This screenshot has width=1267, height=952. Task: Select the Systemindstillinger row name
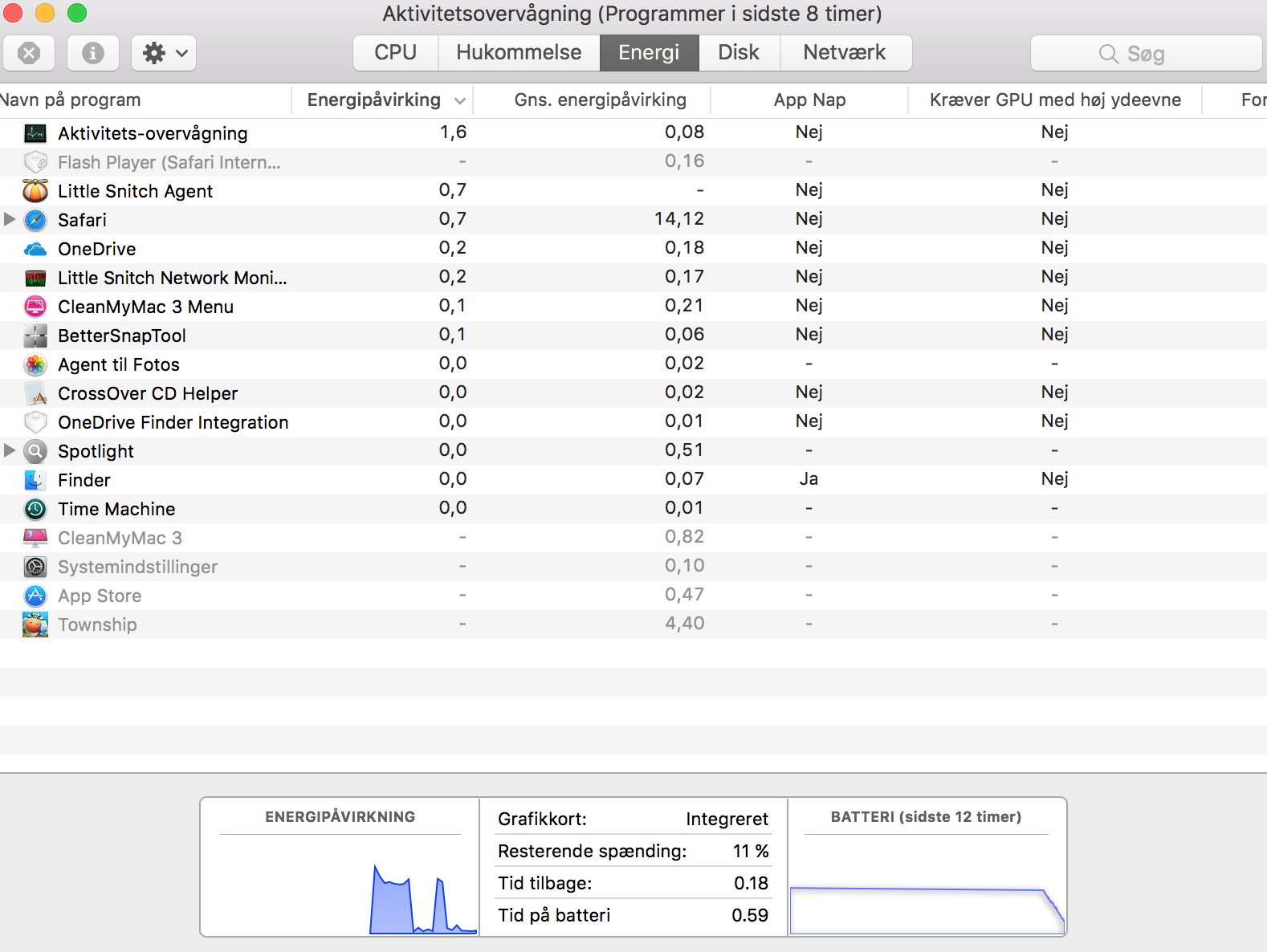(x=137, y=567)
